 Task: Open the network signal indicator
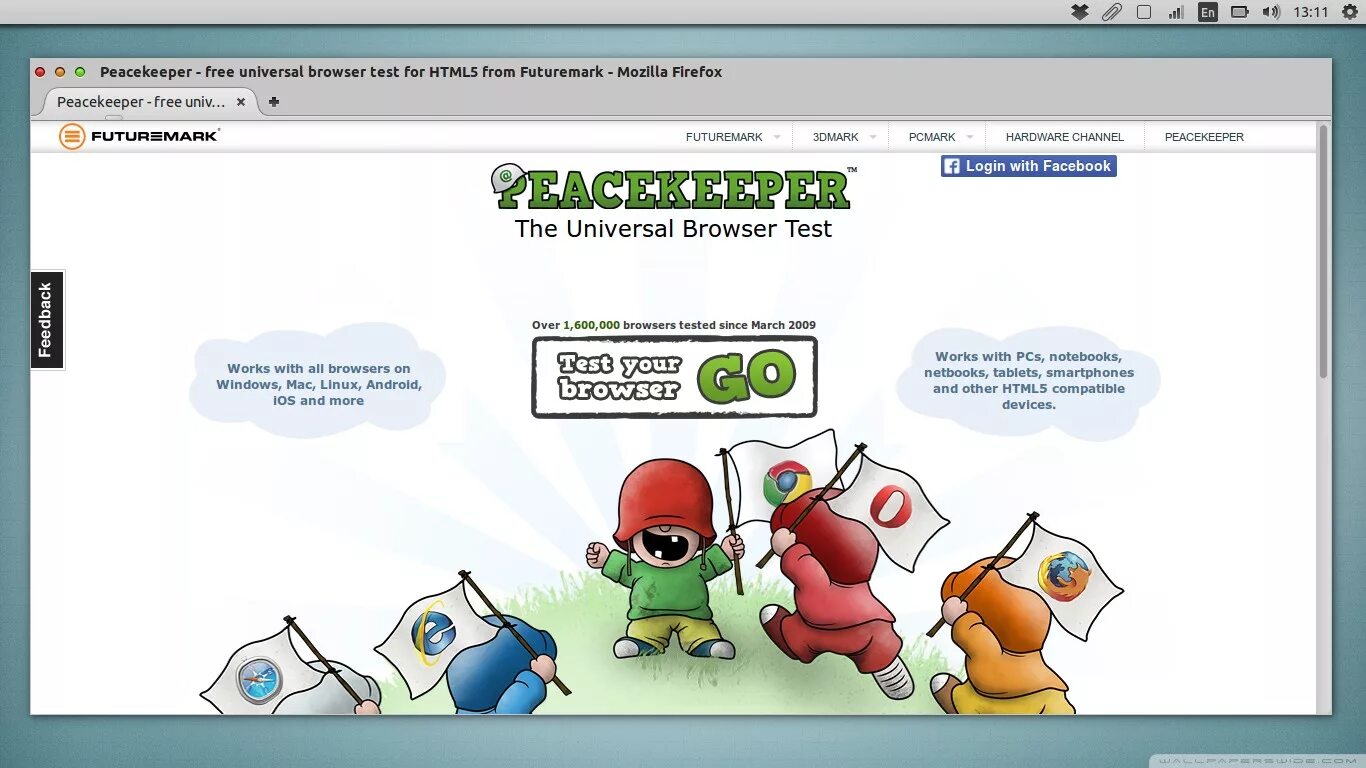(1176, 12)
